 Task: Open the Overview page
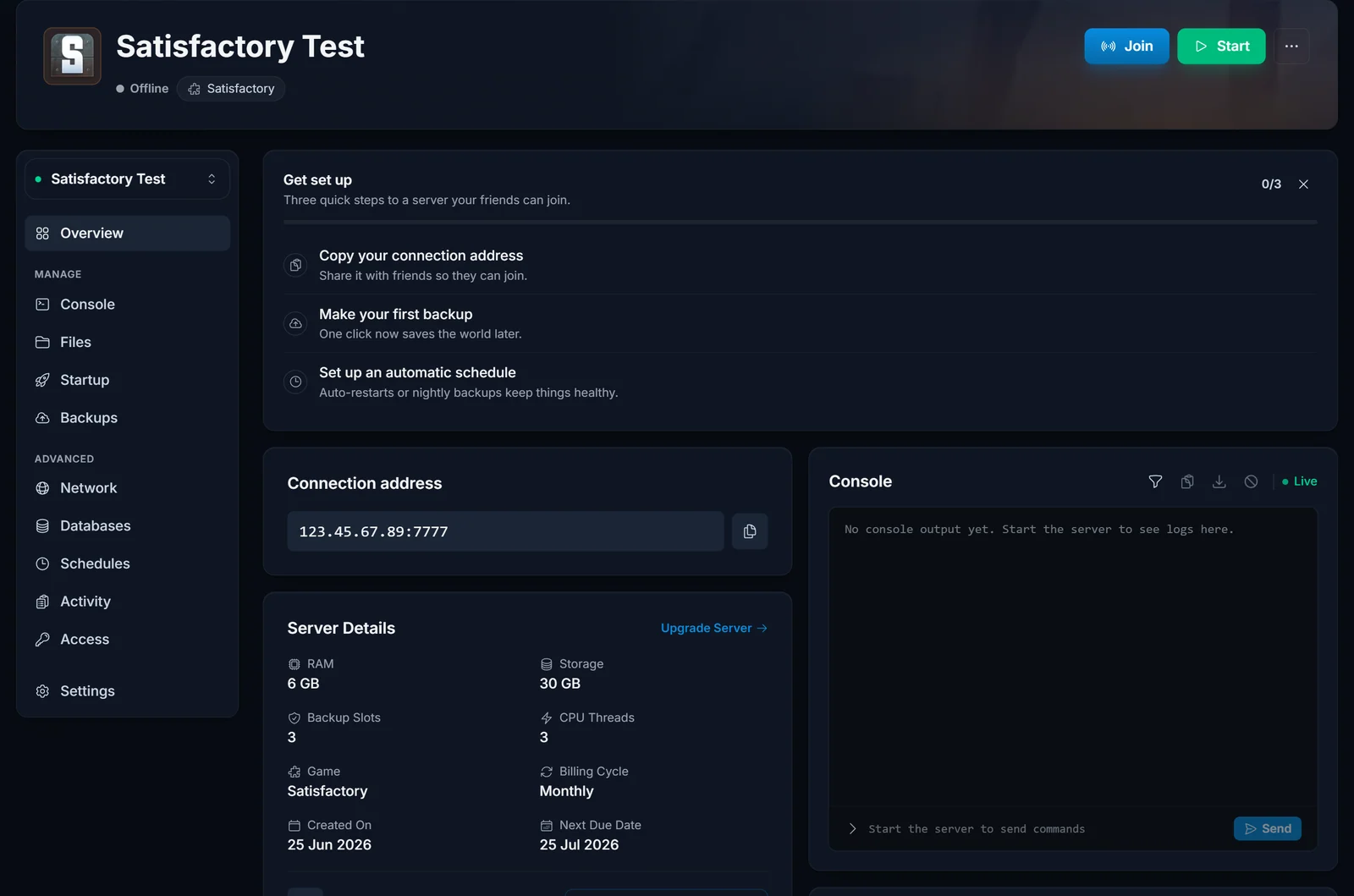127,234
